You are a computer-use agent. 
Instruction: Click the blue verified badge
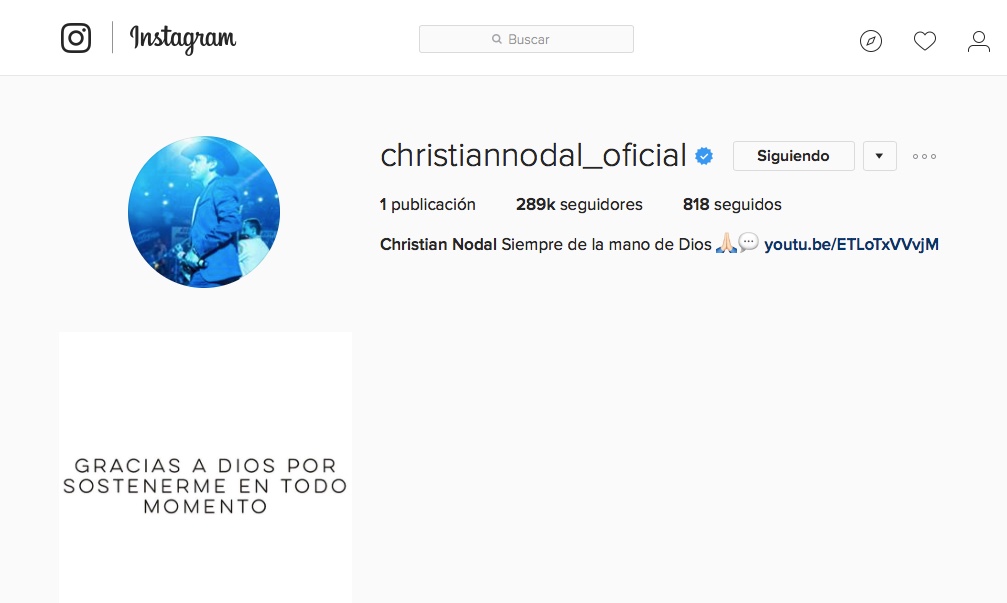(x=704, y=156)
